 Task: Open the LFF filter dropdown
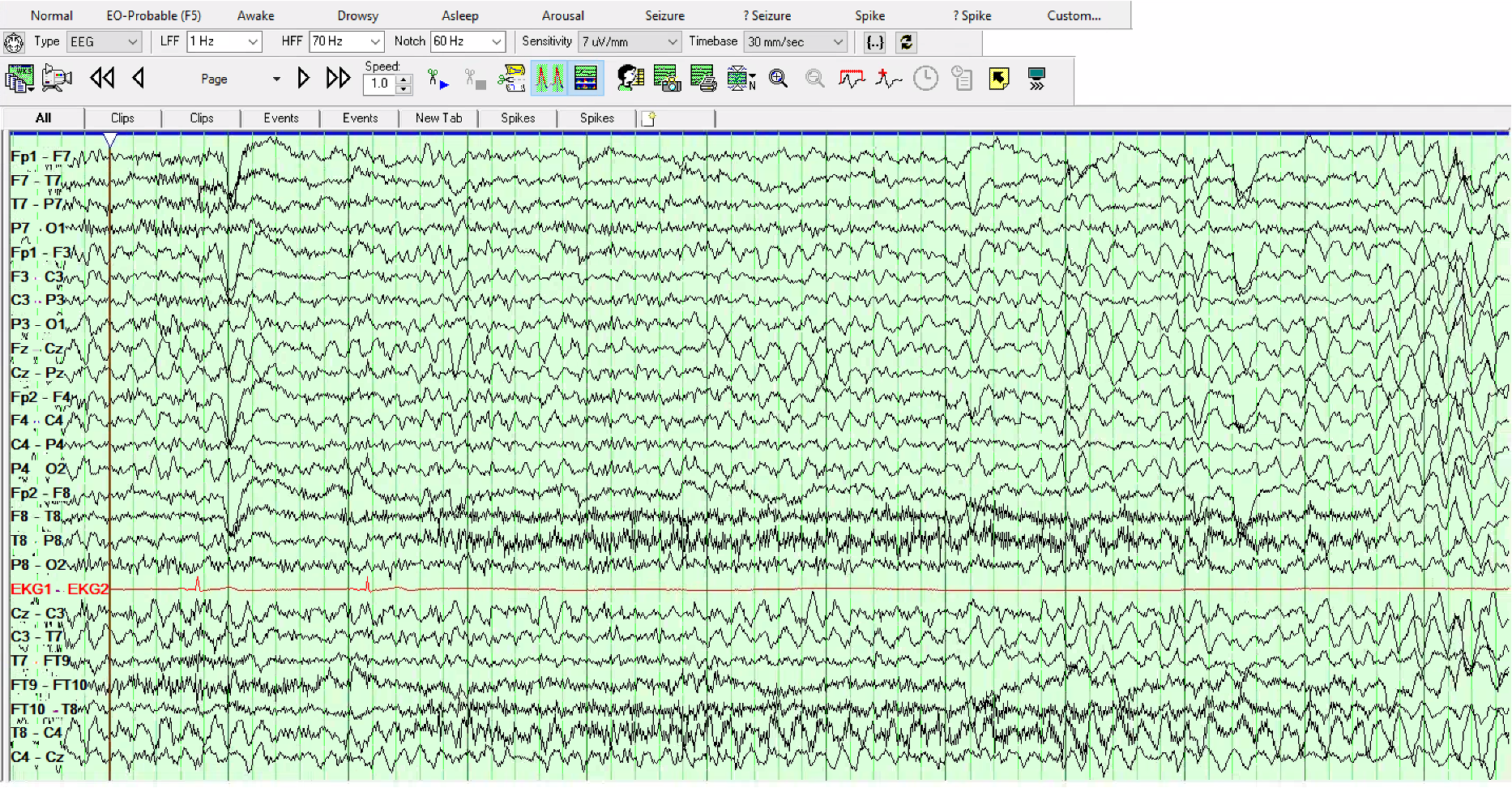[x=224, y=42]
